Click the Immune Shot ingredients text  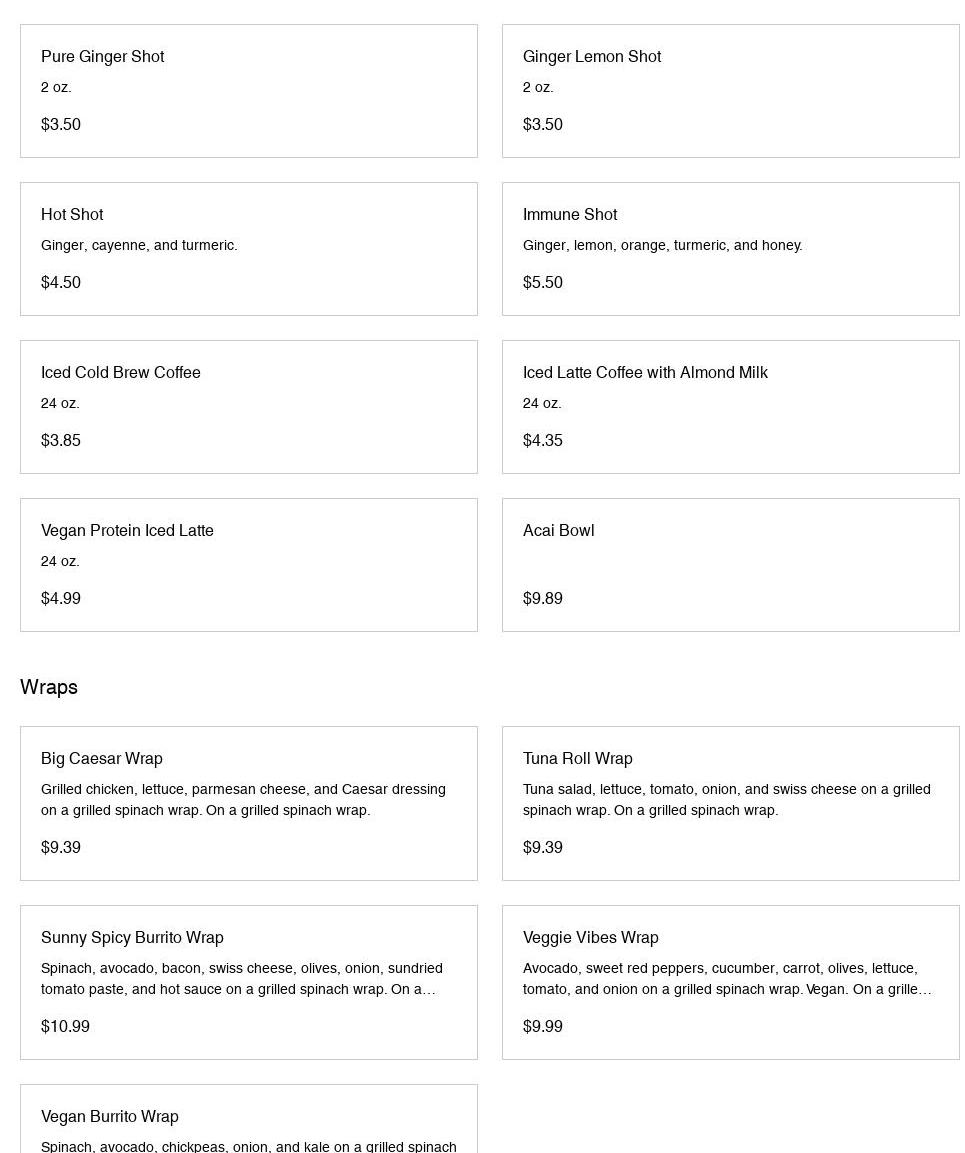pyautogui.click(x=662, y=246)
